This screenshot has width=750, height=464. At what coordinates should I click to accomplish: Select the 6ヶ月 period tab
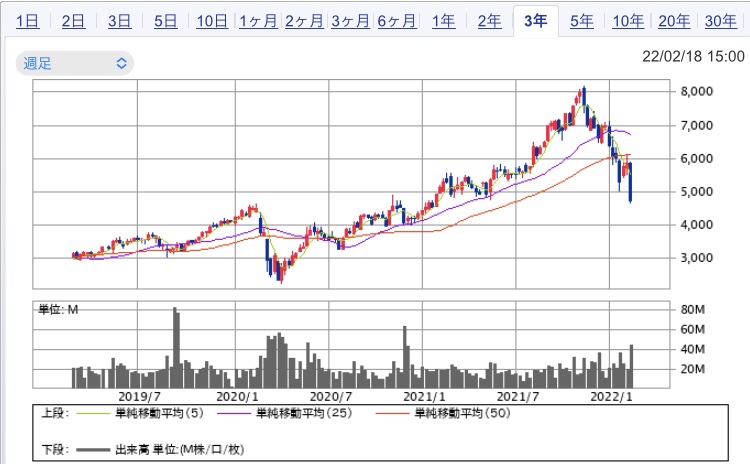pyautogui.click(x=398, y=21)
